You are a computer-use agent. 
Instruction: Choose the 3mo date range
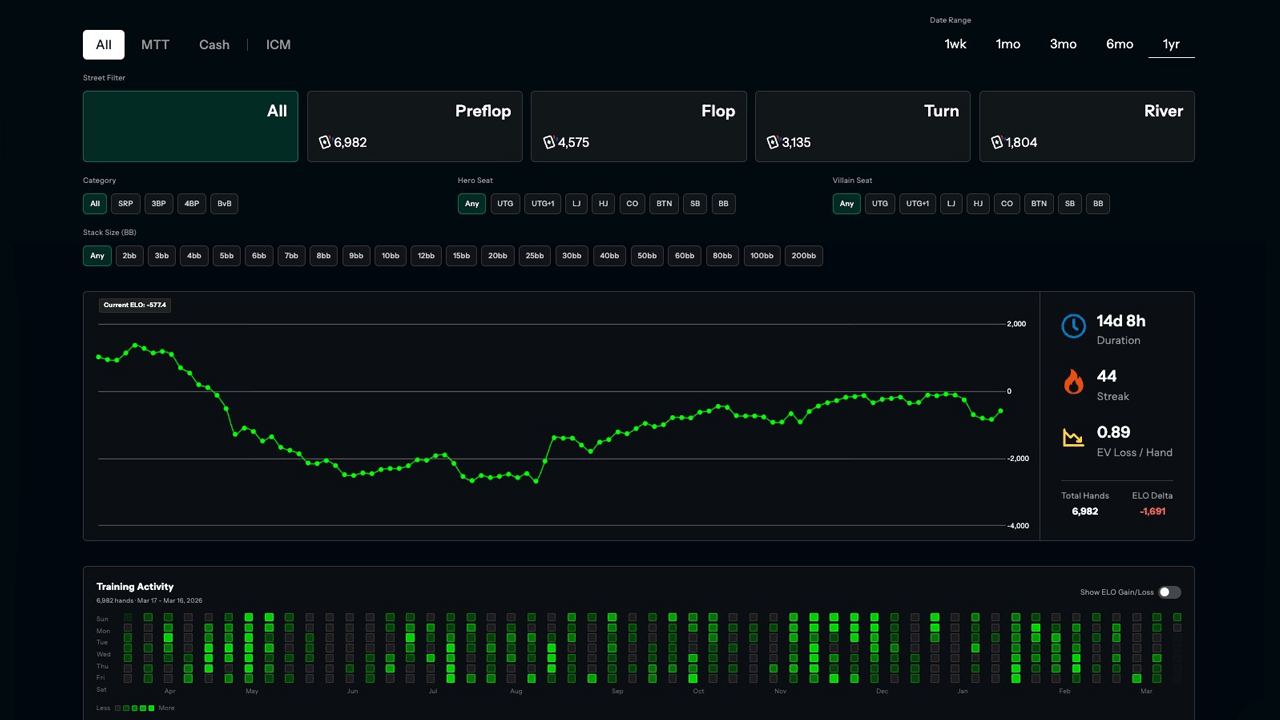click(x=1063, y=43)
